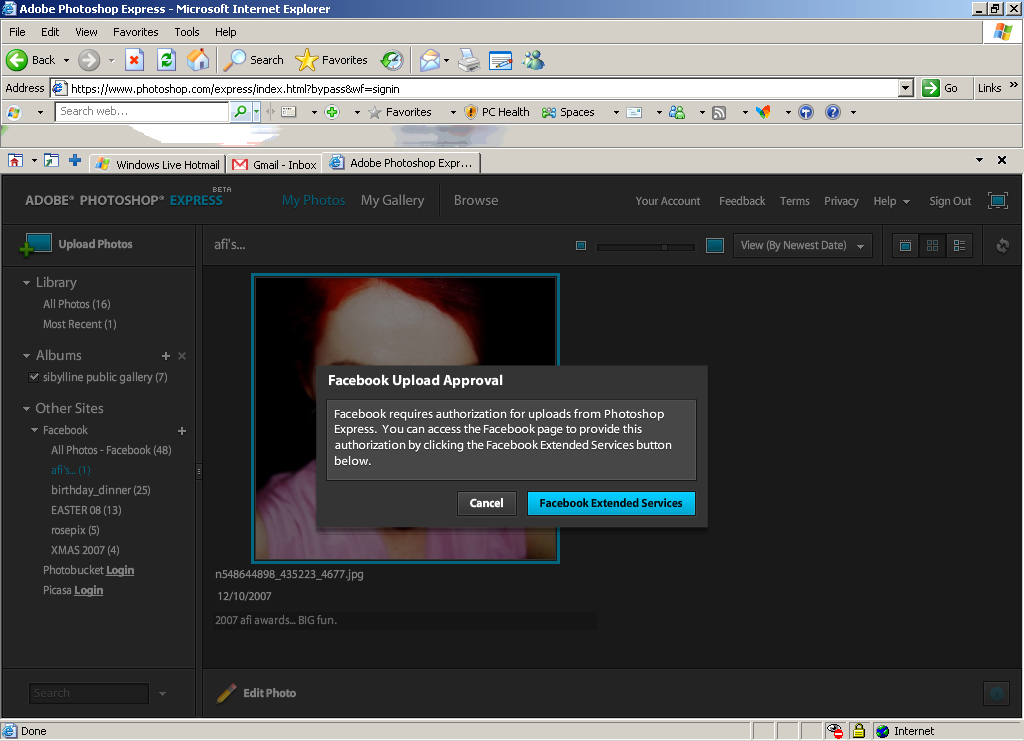The height and width of the screenshot is (741, 1024).
Task: Go to the Home page via the house icon
Action: [198, 60]
